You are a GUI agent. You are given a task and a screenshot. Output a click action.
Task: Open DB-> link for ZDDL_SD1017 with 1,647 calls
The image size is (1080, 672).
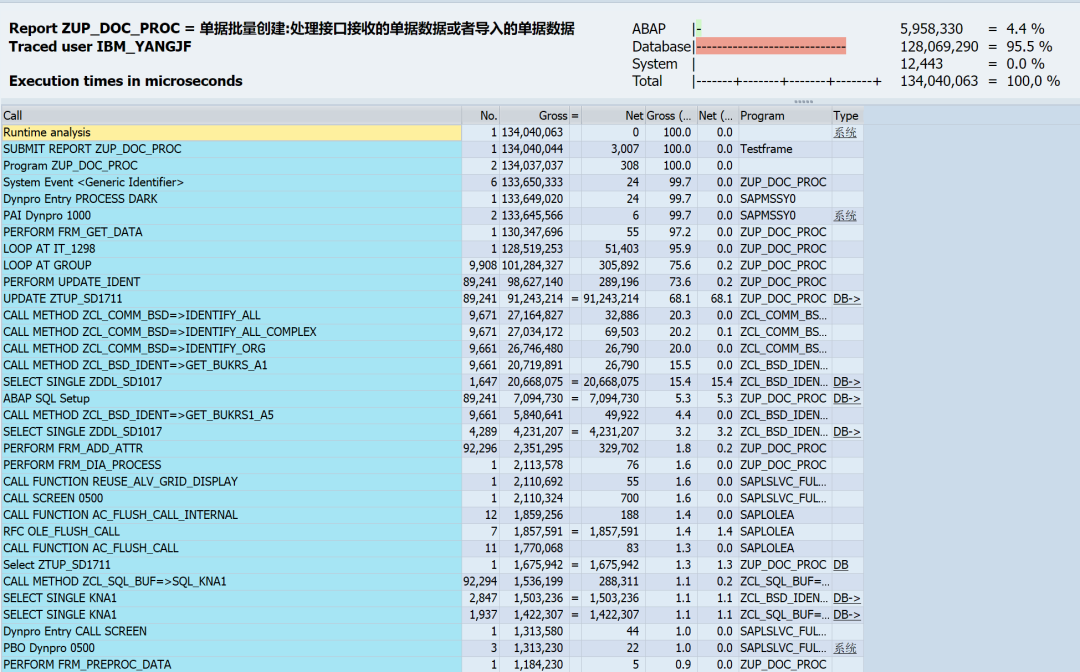point(847,382)
